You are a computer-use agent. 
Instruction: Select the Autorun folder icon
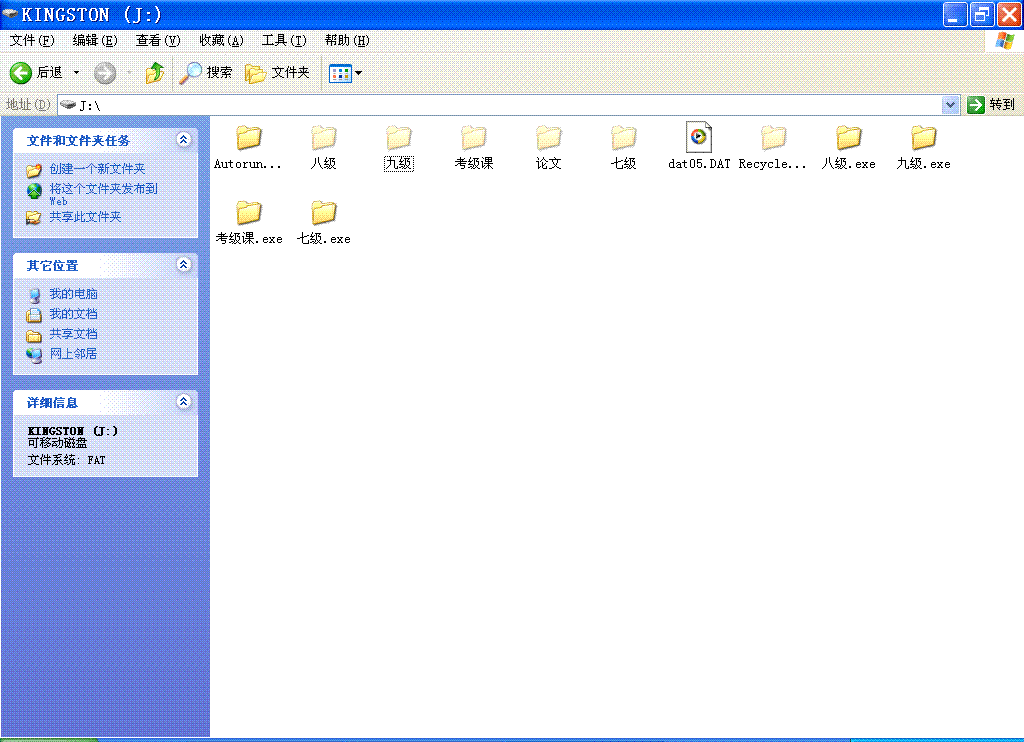(248, 138)
